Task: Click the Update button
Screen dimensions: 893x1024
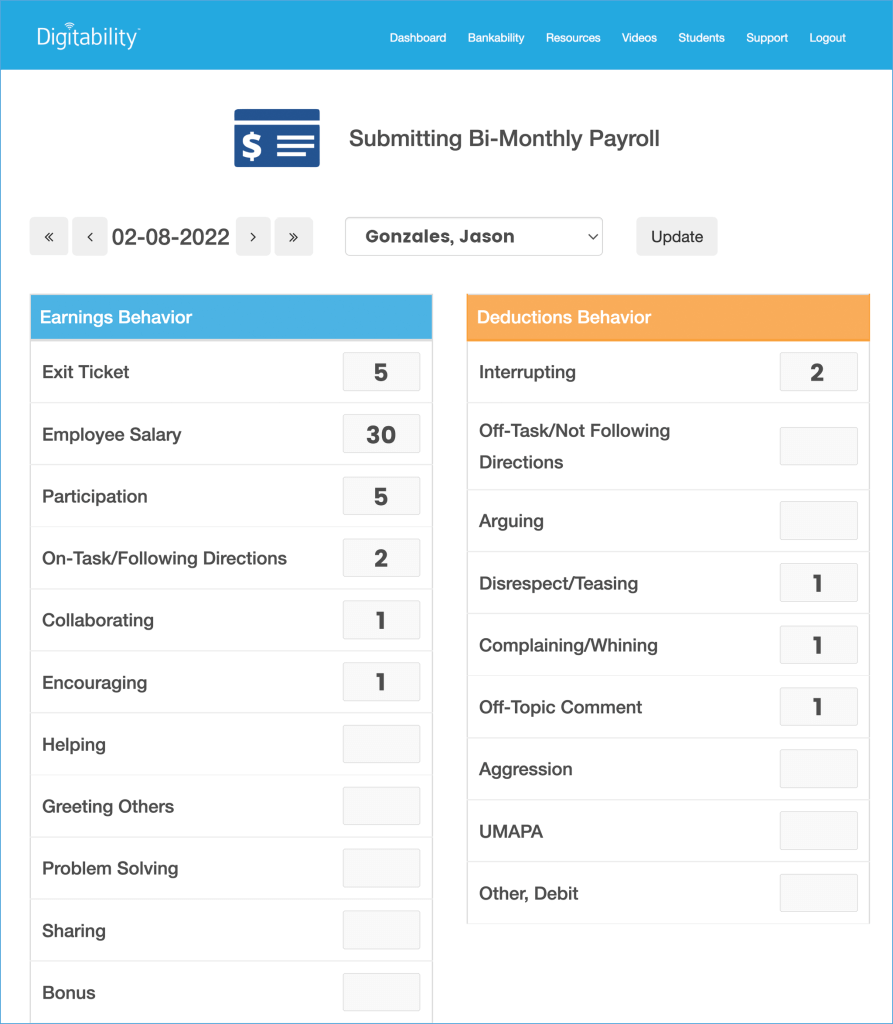Action: click(676, 236)
